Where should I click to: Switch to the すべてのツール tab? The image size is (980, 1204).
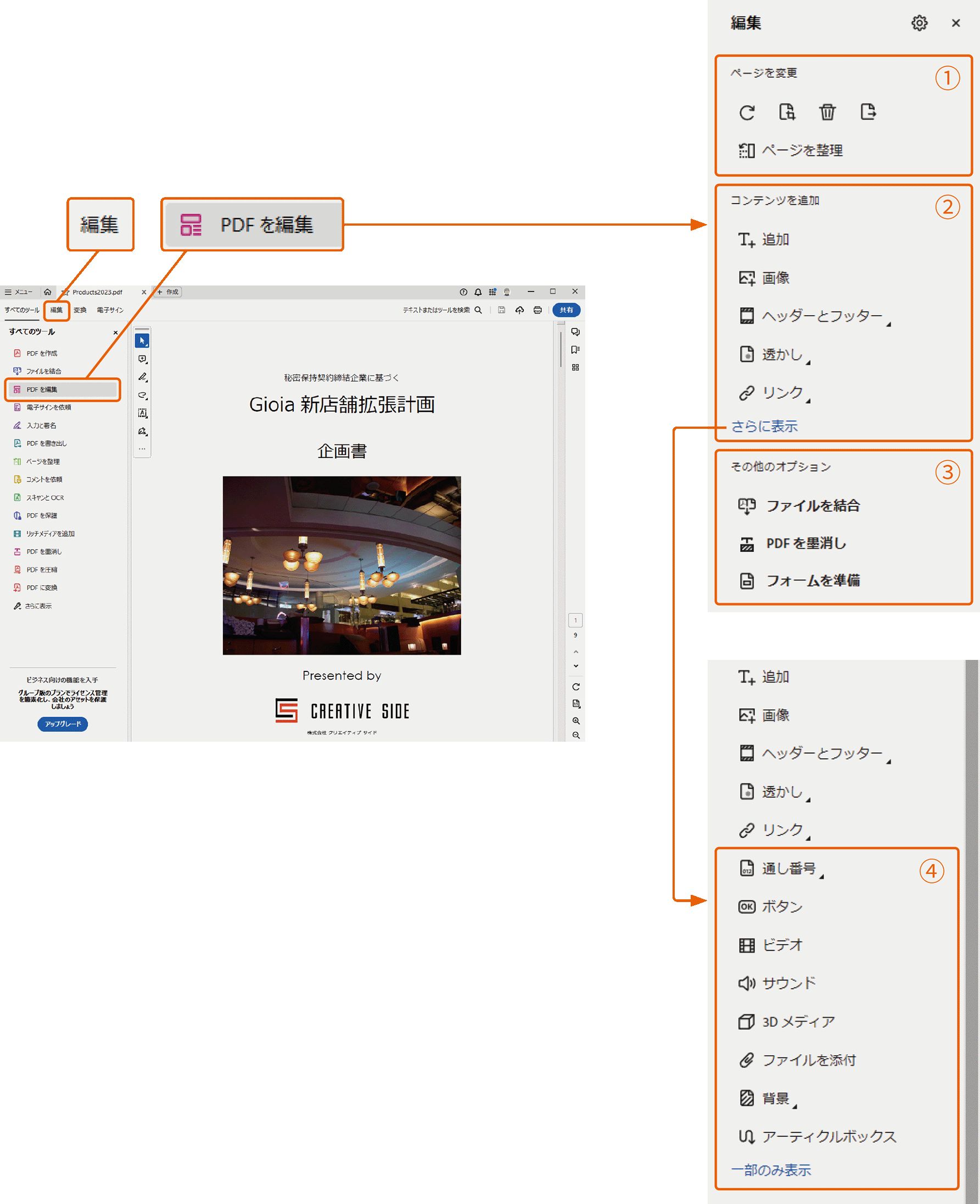[x=22, y=310]
